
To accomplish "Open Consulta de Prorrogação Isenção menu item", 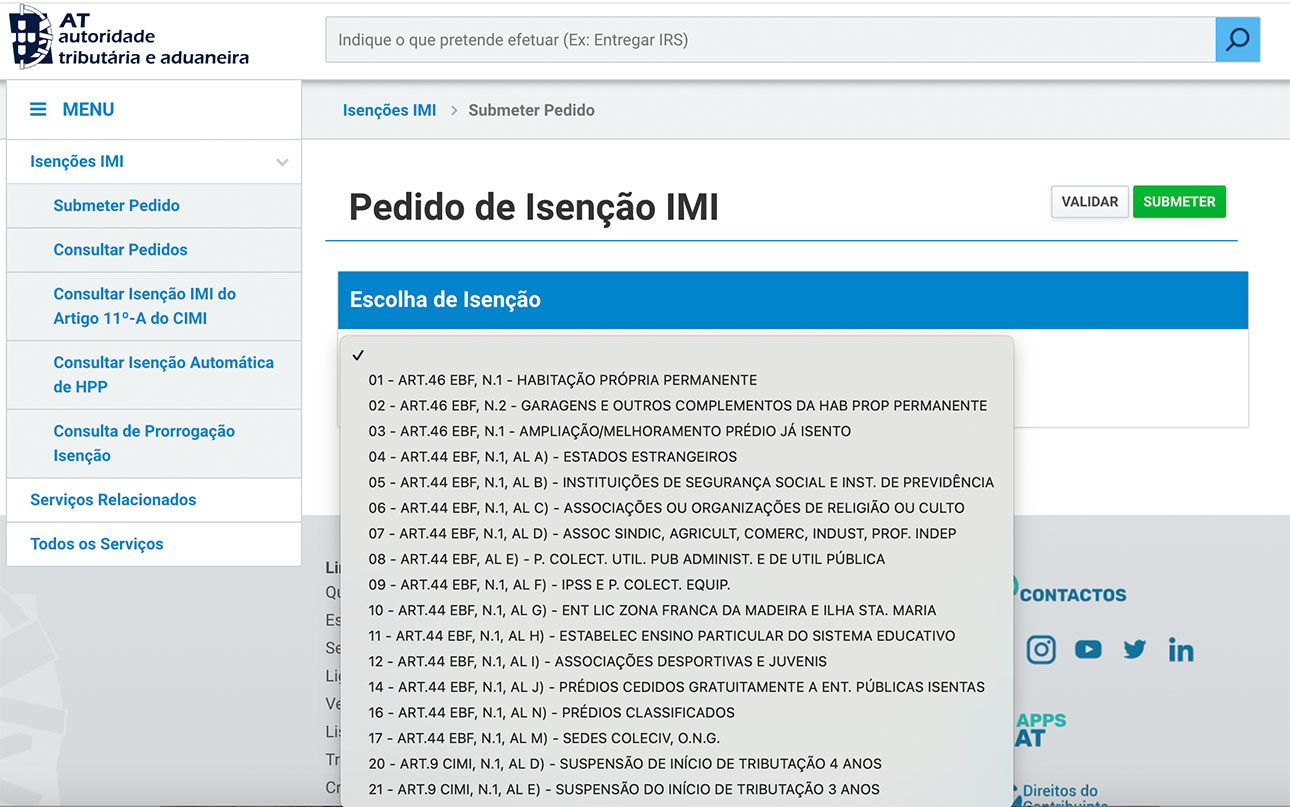I will click(x=144, y=443).
